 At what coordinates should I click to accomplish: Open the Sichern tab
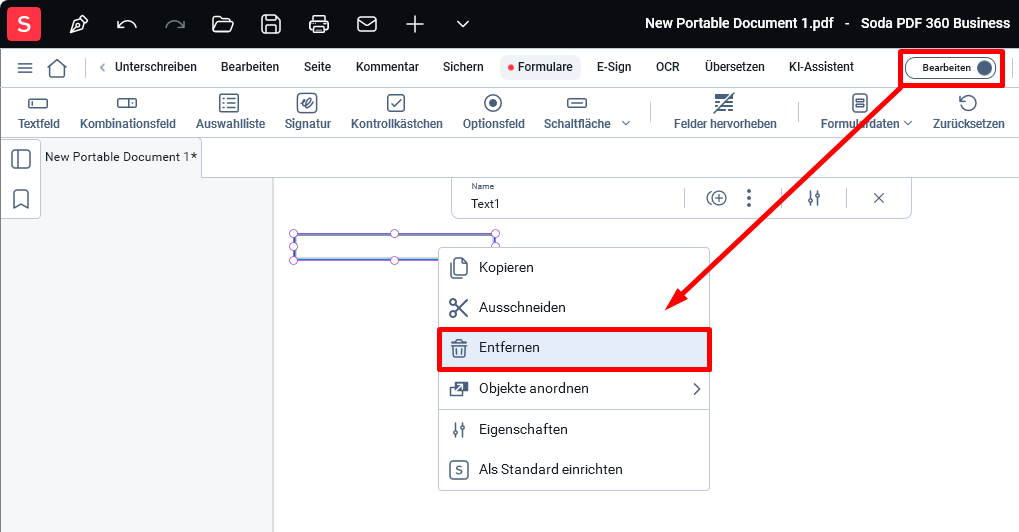(x=463, y=67)
